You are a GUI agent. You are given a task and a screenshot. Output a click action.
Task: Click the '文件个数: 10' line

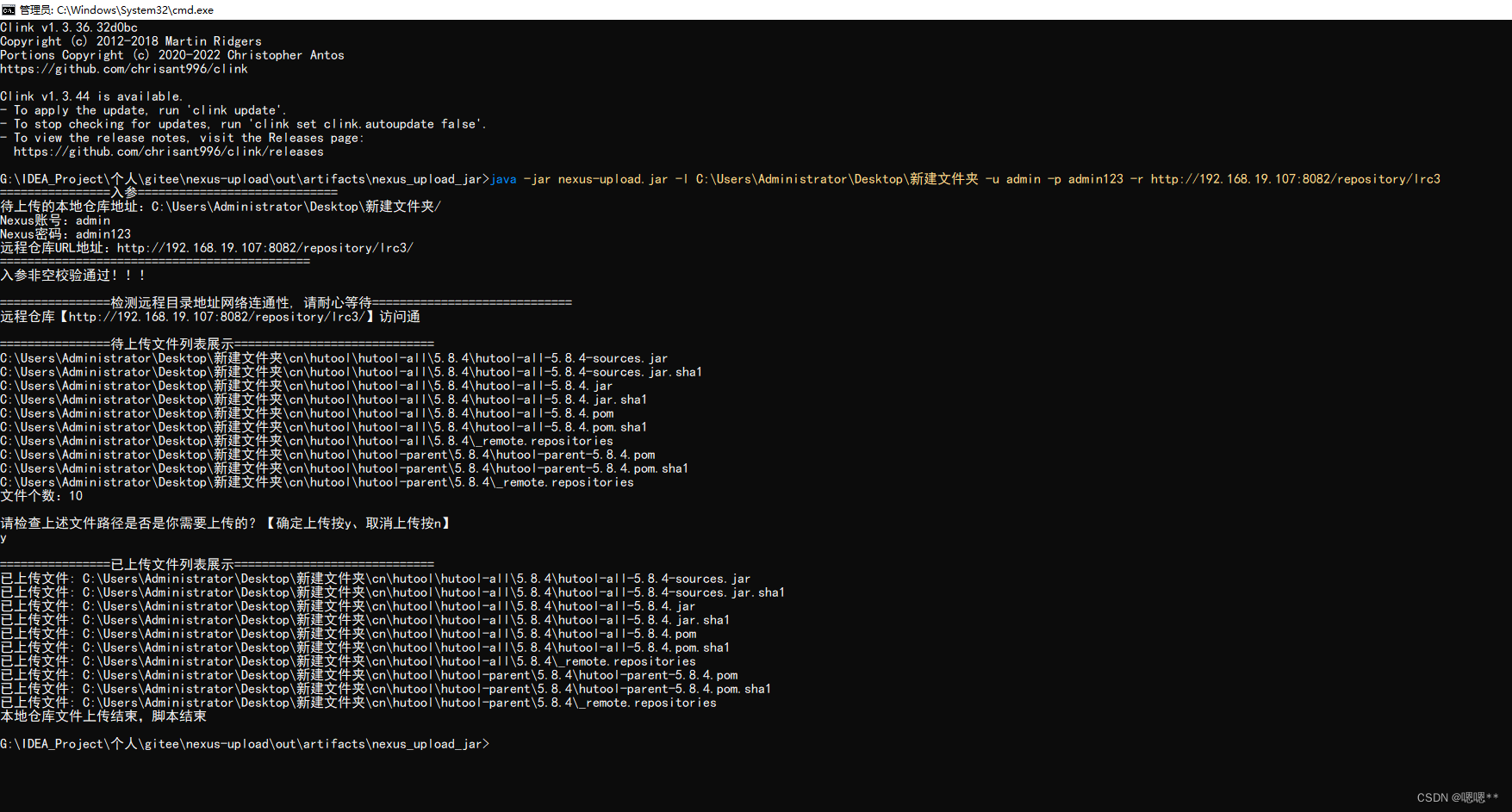click(x=41, y=496)
